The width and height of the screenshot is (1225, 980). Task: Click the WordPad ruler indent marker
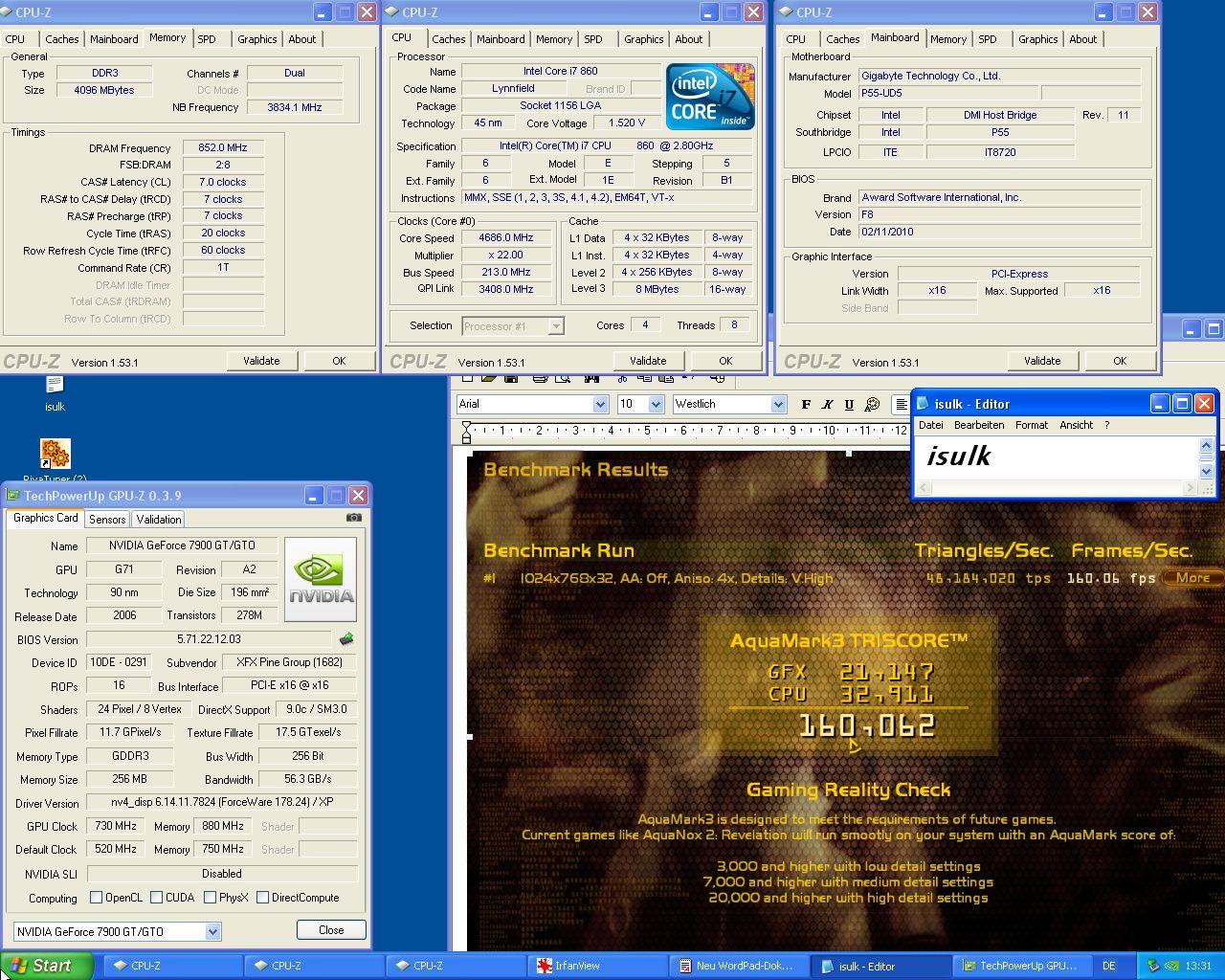[x=466, y=432]
